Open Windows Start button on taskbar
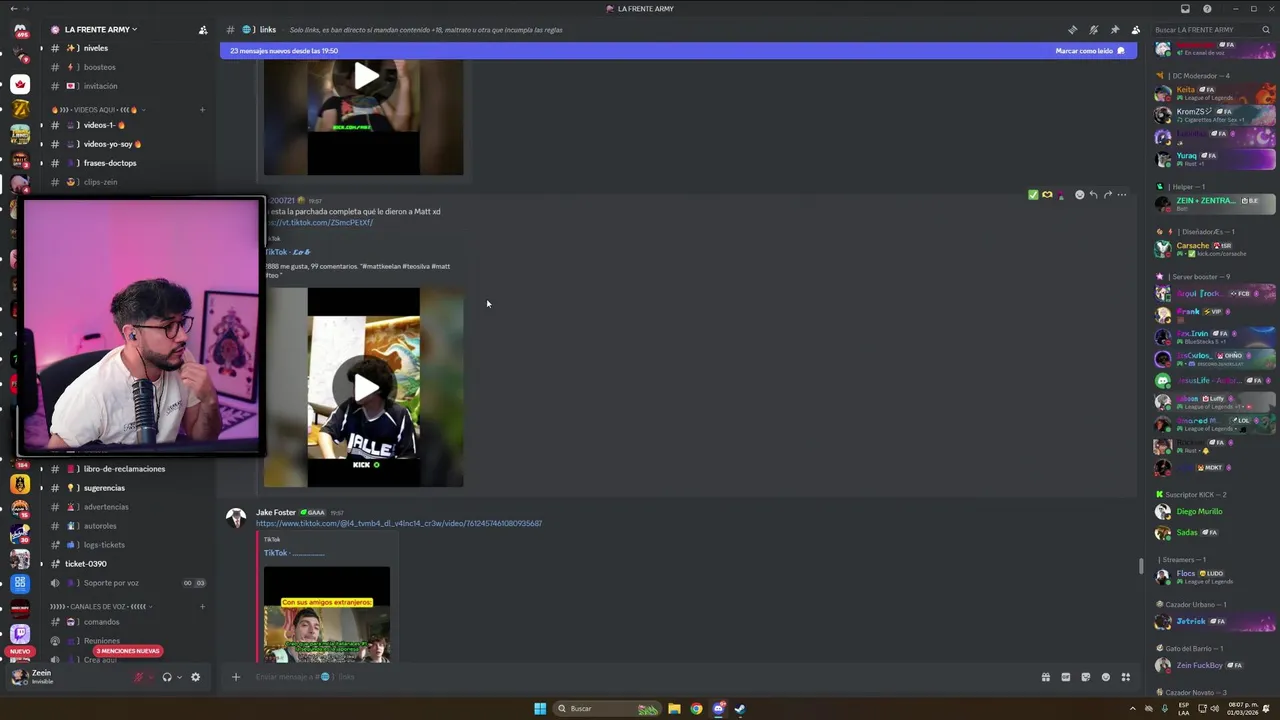1280x720 pixels. 540,709
